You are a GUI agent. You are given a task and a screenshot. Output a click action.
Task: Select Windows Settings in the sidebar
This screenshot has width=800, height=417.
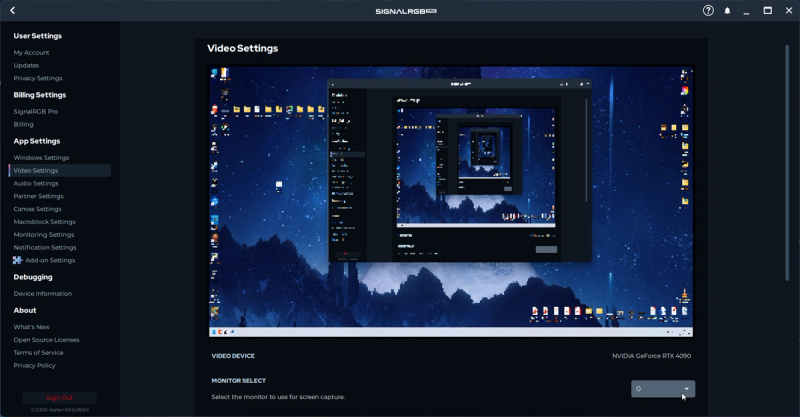41,157
